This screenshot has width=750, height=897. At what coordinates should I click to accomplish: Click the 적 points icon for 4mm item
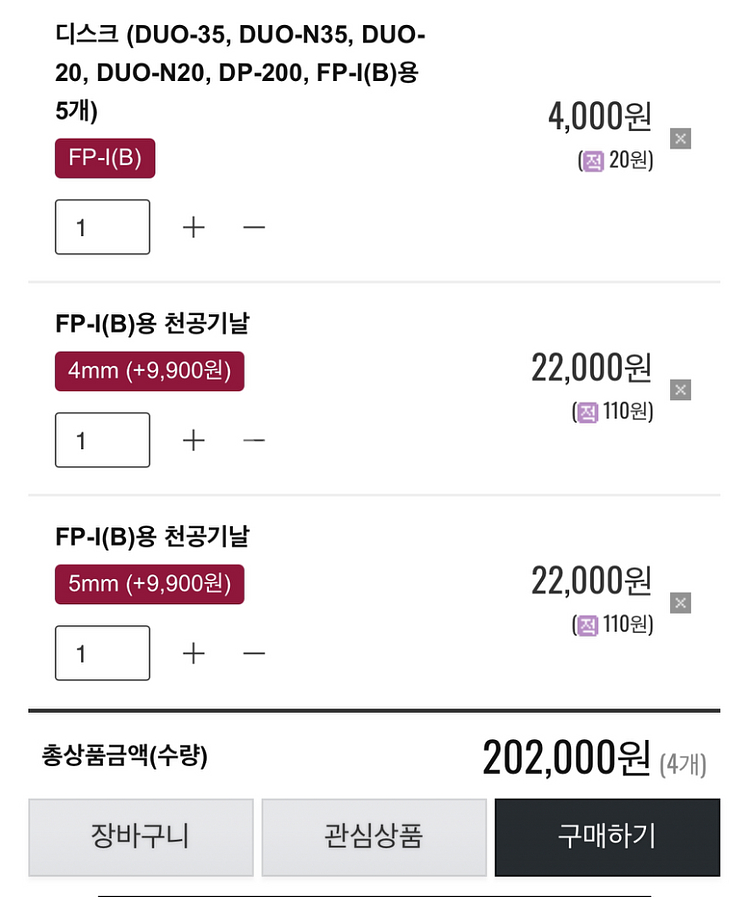click(x=588, y=412)
